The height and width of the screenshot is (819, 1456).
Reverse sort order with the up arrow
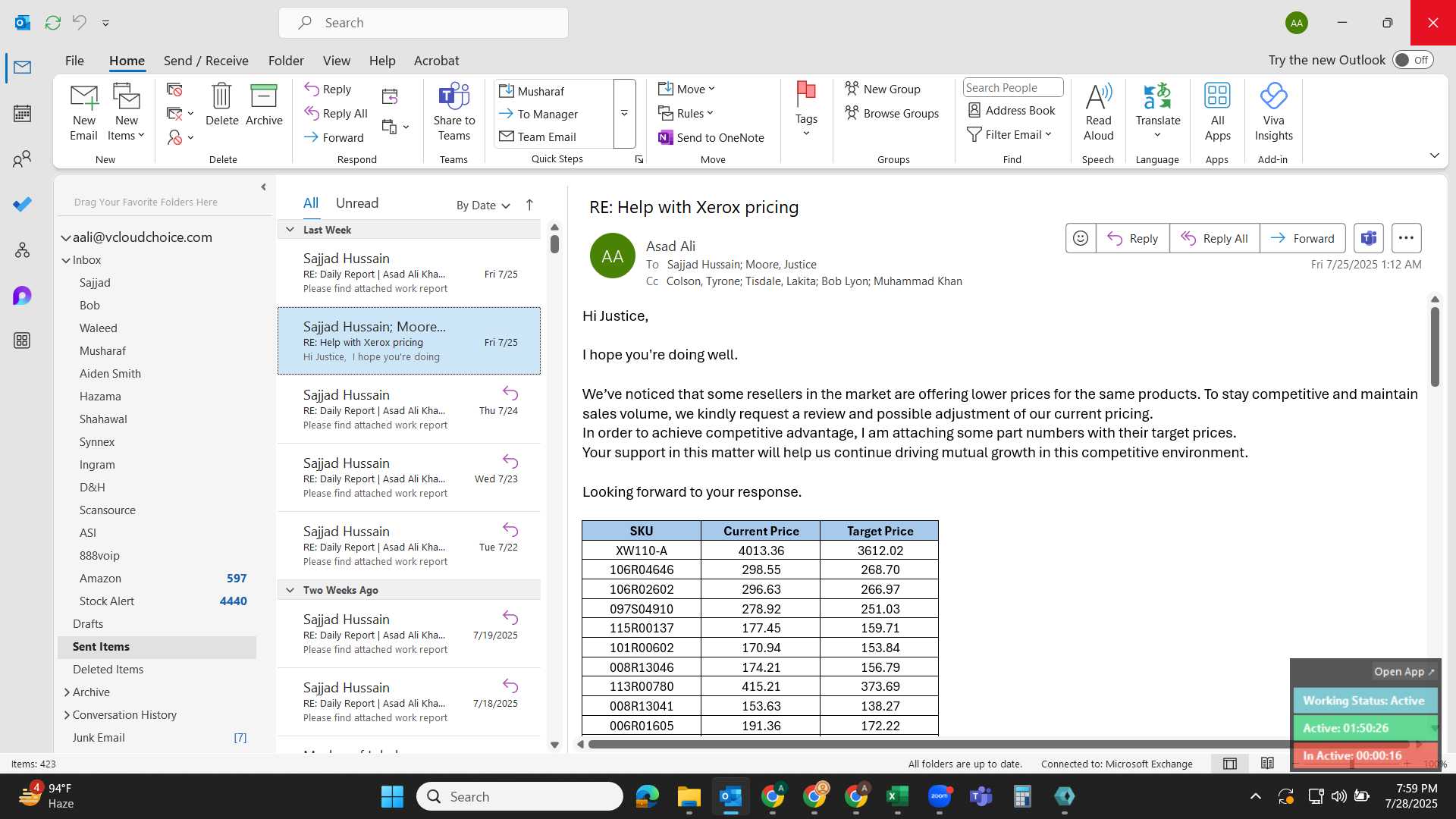point(529,205)
